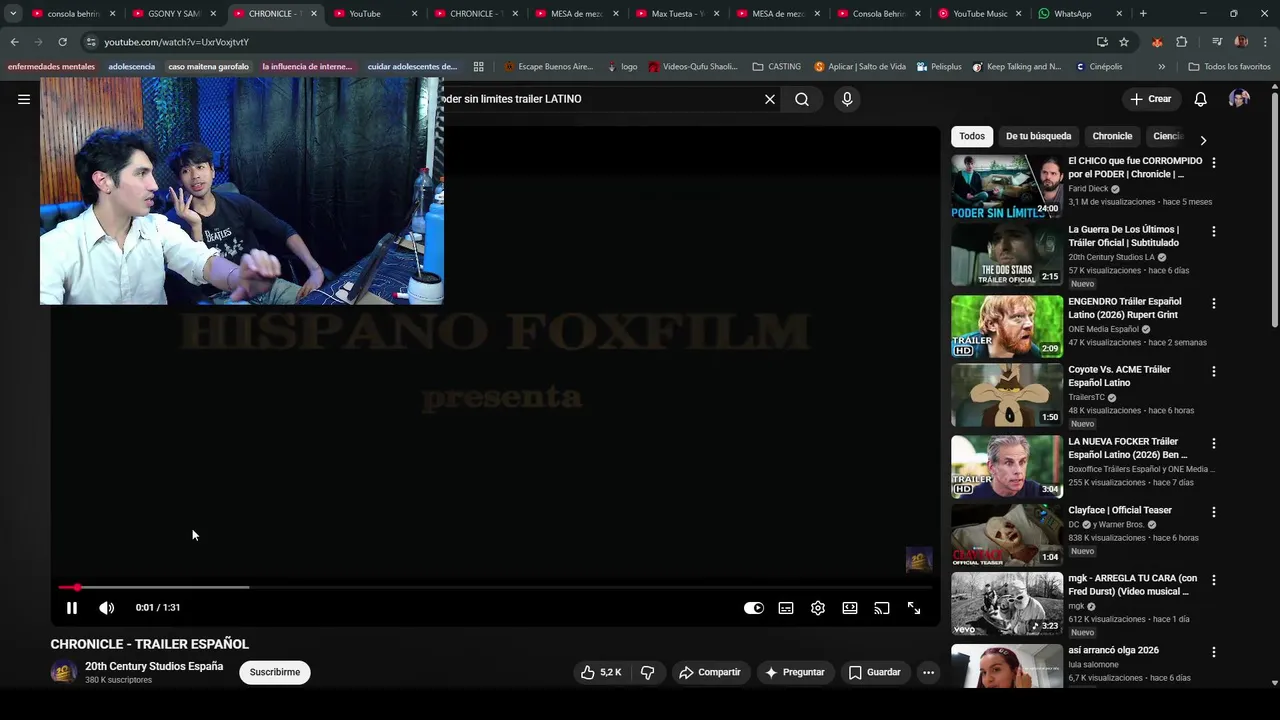Seek within the video progress bar
The width and height of the screenshot is (1280, 720).
pos(495,587)
